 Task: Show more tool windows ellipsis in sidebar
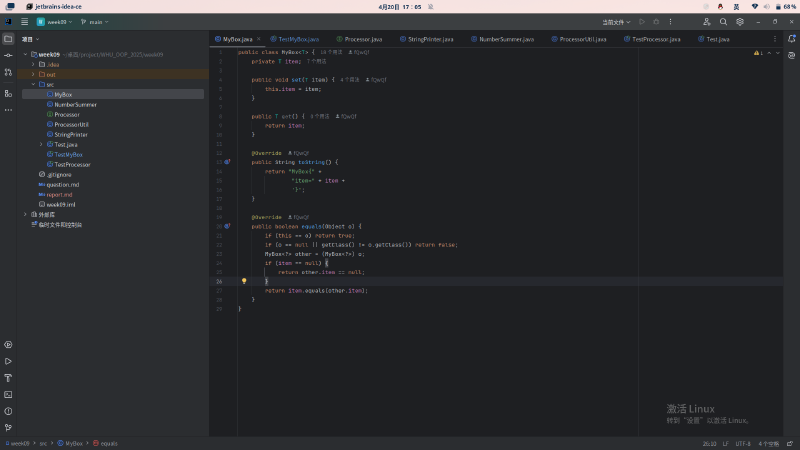coord(8,110)
